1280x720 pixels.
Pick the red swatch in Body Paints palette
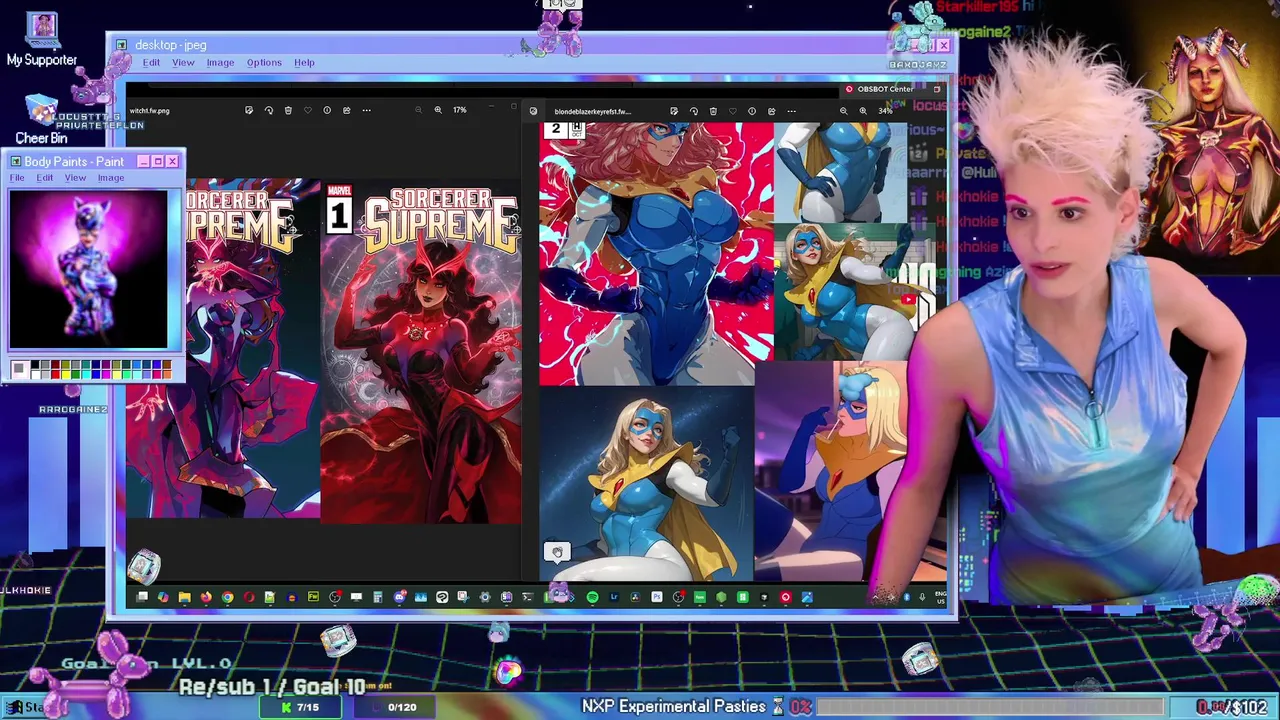coord(56,375)
